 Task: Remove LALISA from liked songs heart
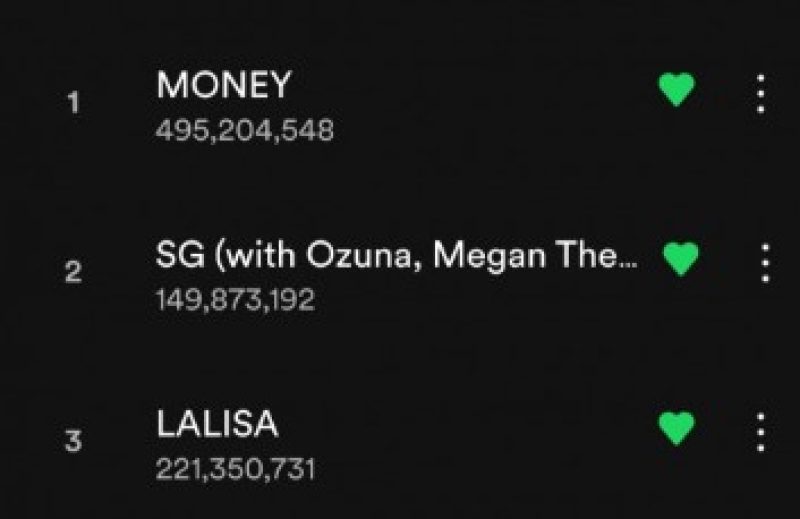677,428
